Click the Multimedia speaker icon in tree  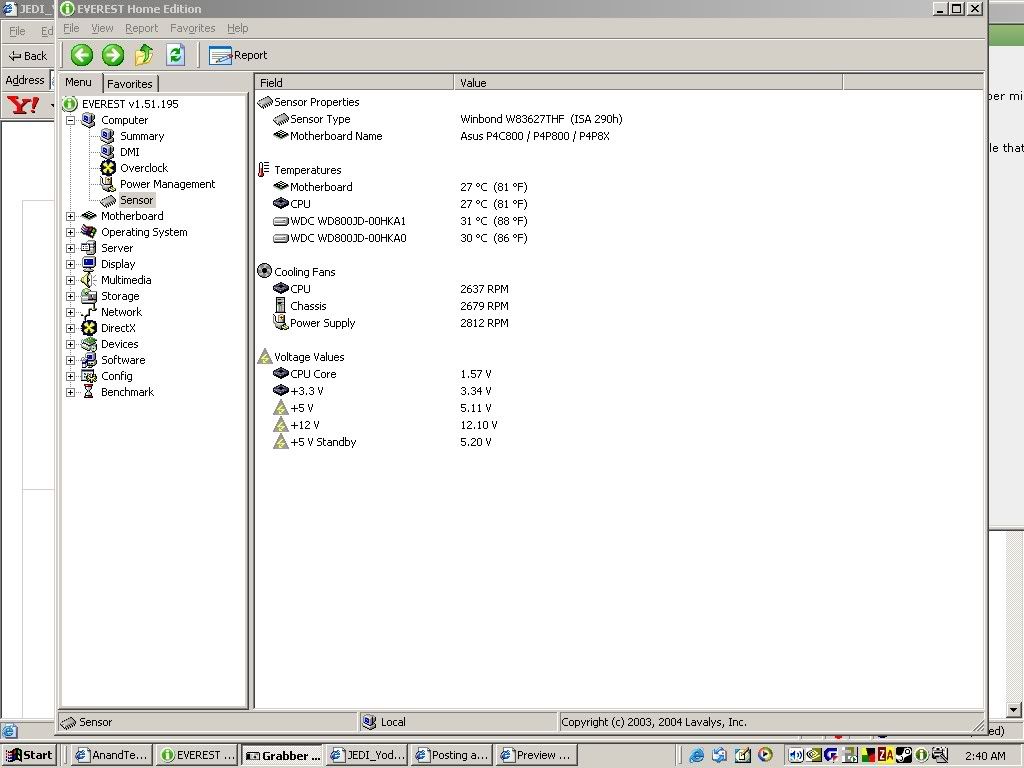point(89,280)
